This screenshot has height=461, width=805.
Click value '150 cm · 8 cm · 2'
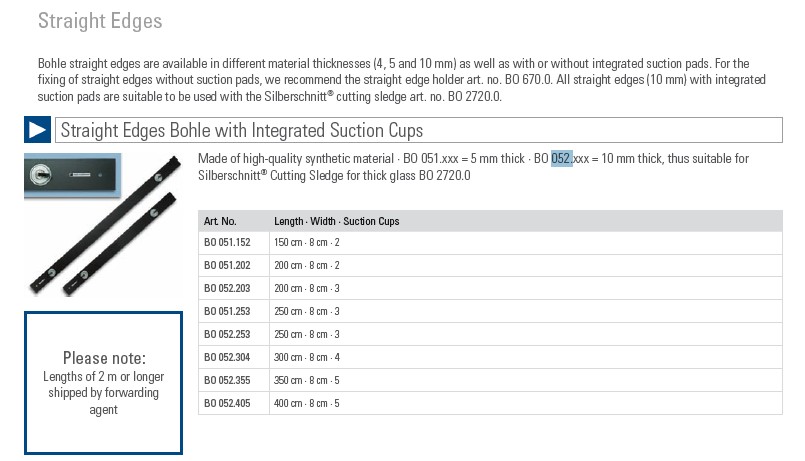point(306,242)
